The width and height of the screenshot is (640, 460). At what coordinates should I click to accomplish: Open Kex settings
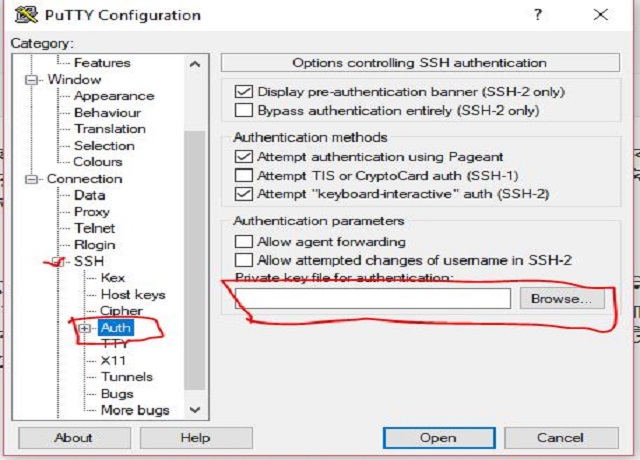tap(113, 278)
